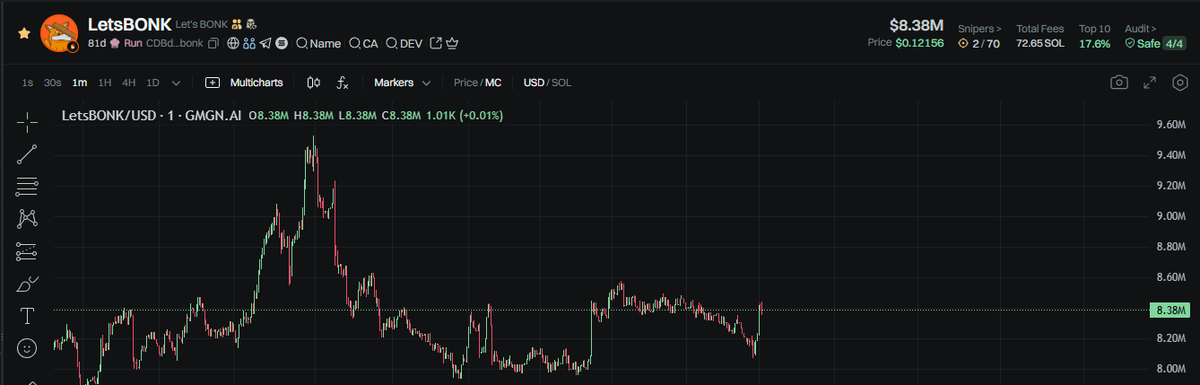This screenshot has width=1200, height=385.
Task: Set chart currency to USD
Action: click(x=534, y=82)
